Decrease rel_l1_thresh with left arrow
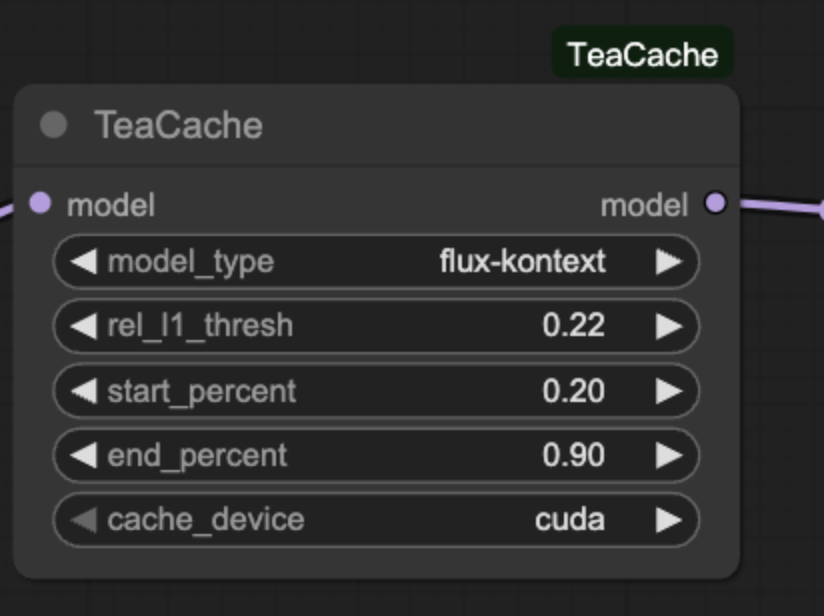This screenshot has height=616, width=824. pyautogui.click(x=84, y=326)
